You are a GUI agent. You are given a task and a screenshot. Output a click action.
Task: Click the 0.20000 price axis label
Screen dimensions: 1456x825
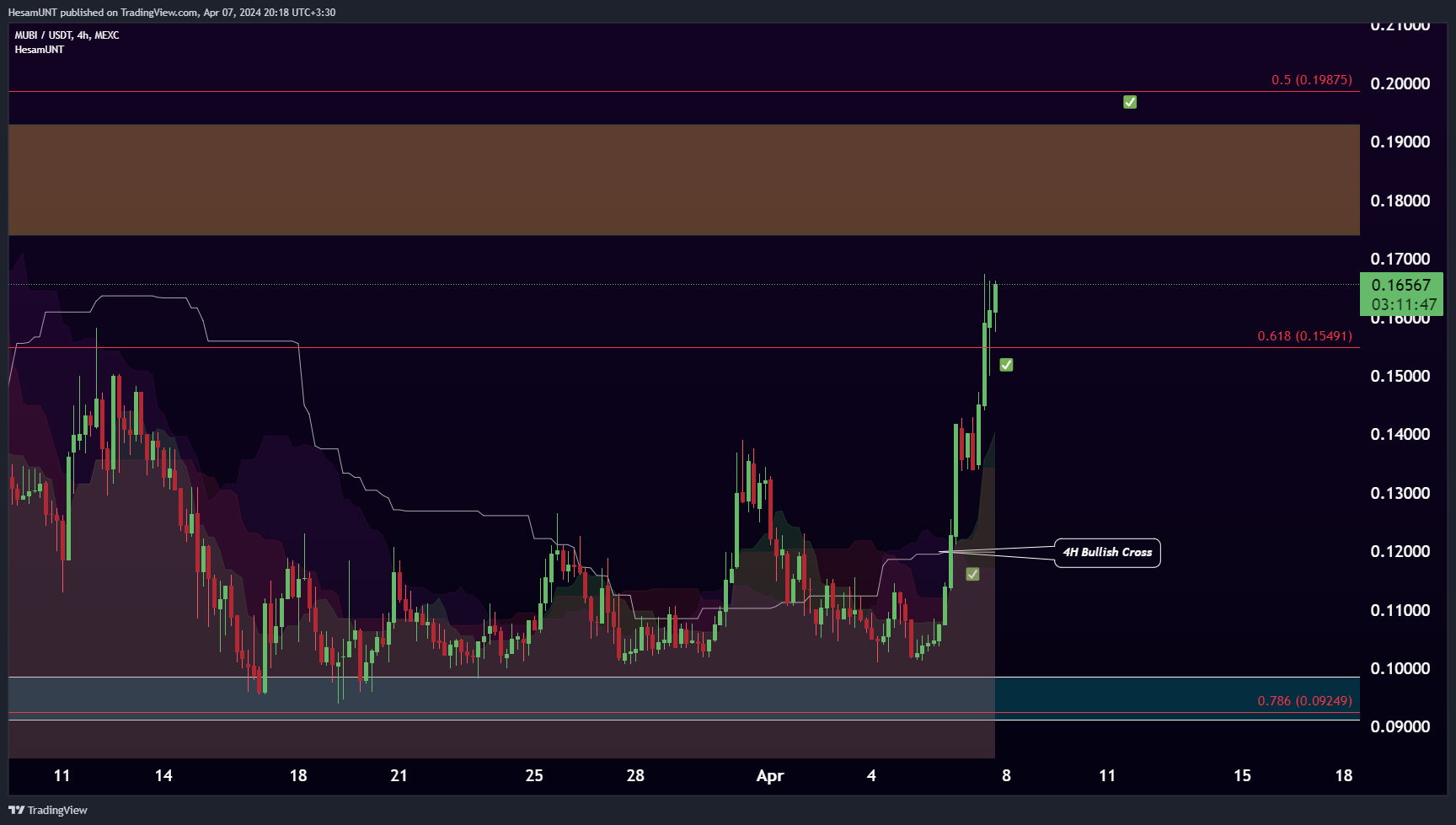coord(1400,83)
